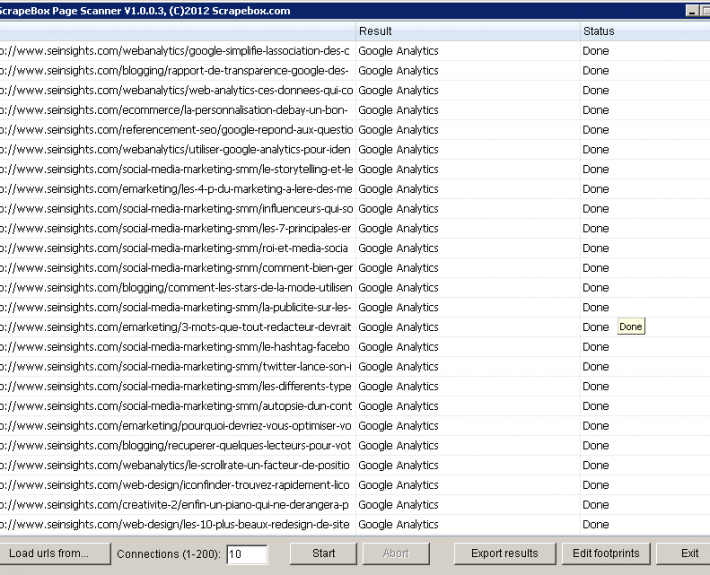Select the google-simplifie-lassociation URL row
Screen dimensions: 710x575
tap(175, 51)
